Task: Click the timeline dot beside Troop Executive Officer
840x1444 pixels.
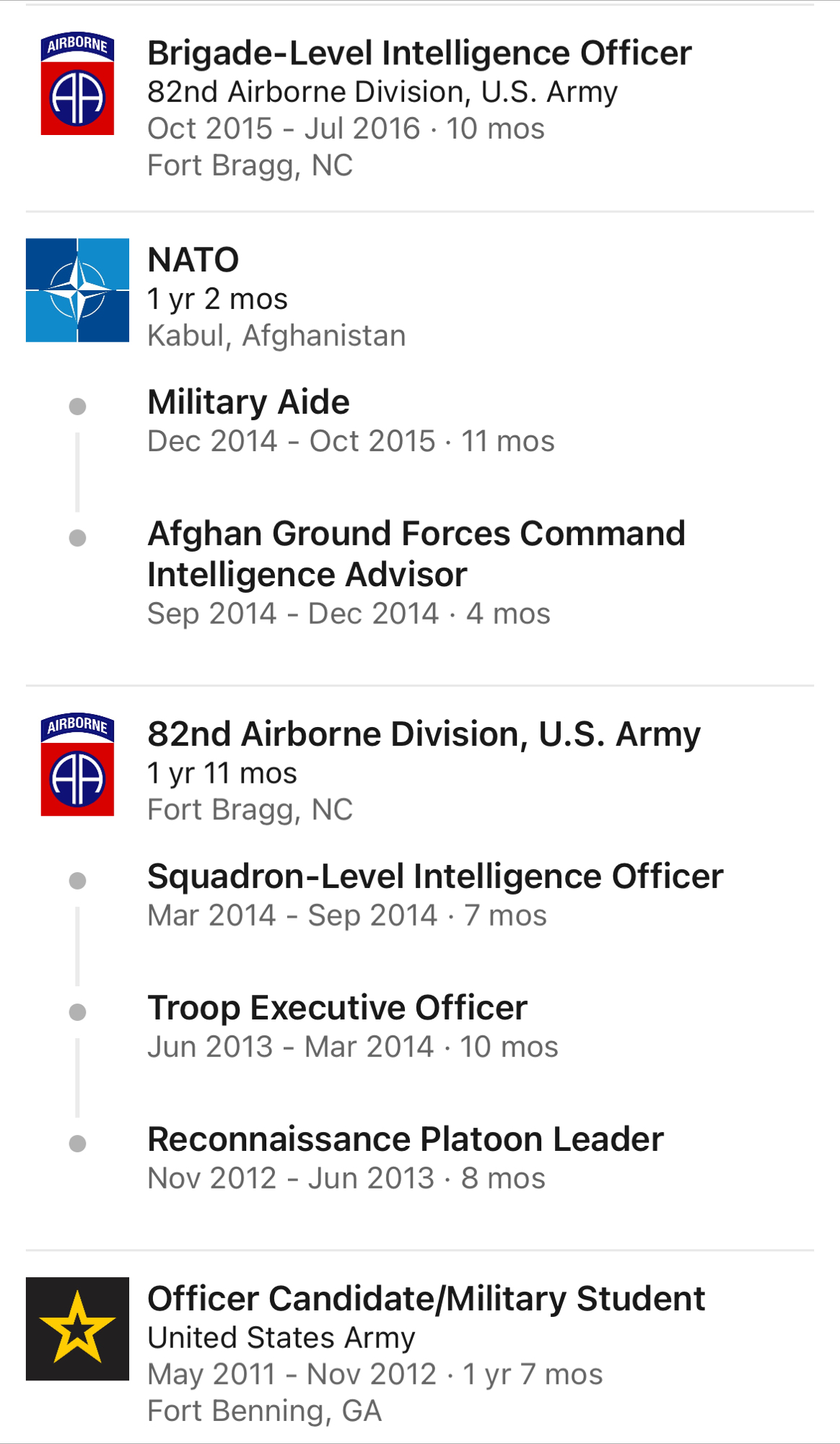Action: click(77, 1012)
